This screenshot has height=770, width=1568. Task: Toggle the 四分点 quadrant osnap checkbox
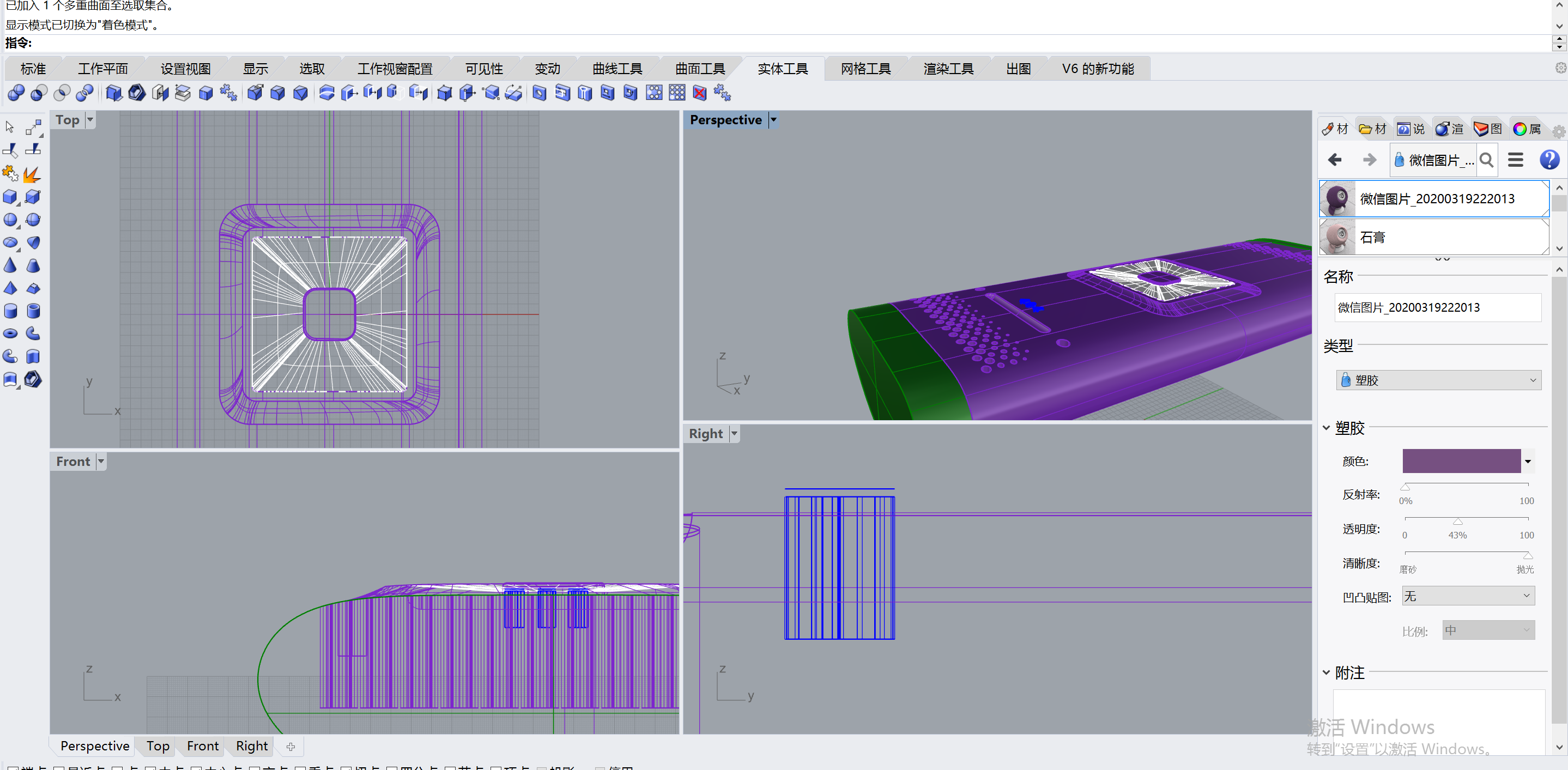(391, 768)
